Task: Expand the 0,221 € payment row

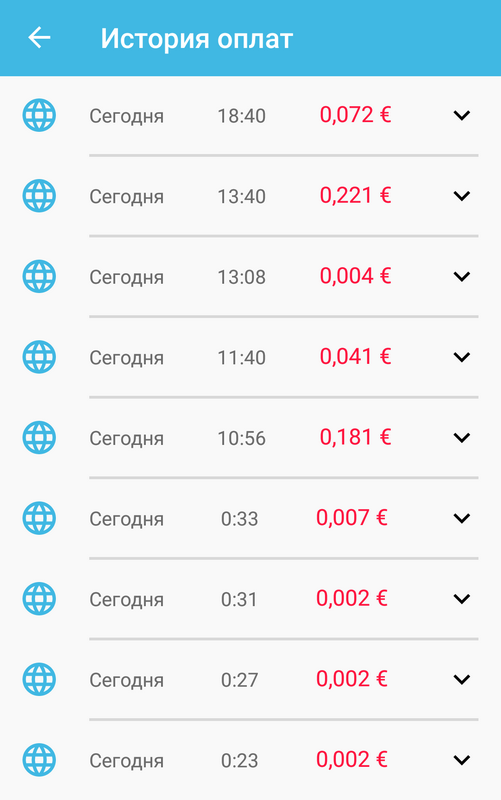Action: (x=462, y=196)
